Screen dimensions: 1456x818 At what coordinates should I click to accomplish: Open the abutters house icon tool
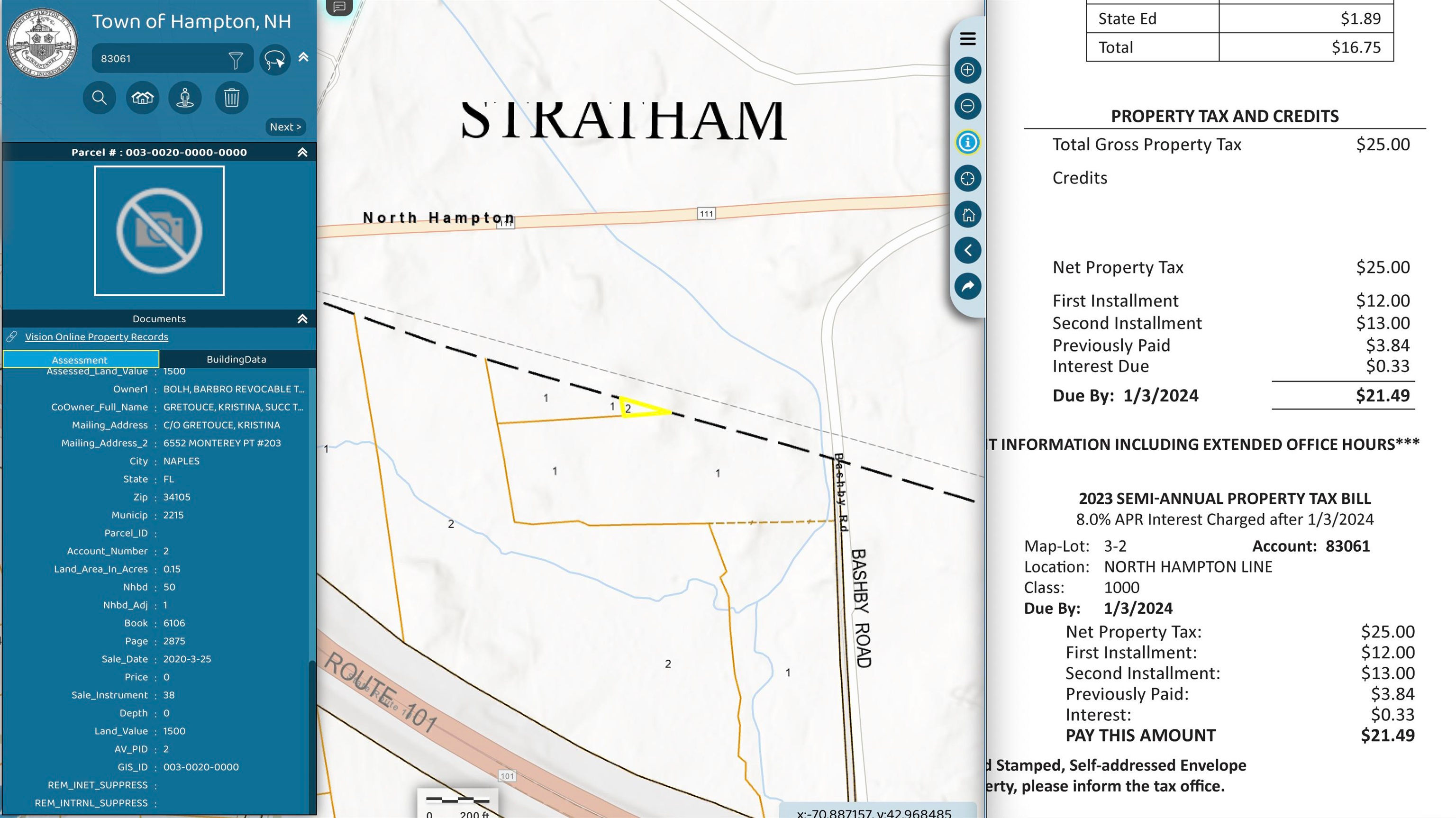point(143,98)
